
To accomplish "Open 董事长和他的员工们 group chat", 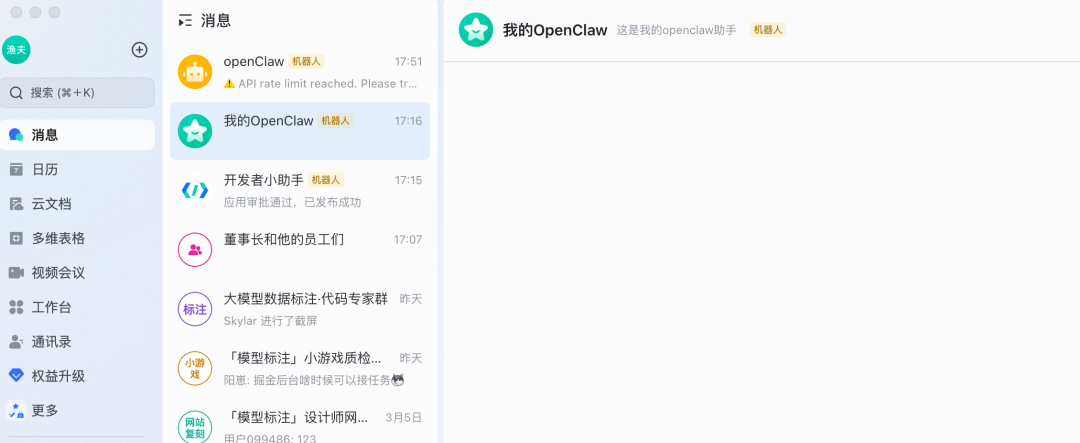I will (x=300, y=249).
